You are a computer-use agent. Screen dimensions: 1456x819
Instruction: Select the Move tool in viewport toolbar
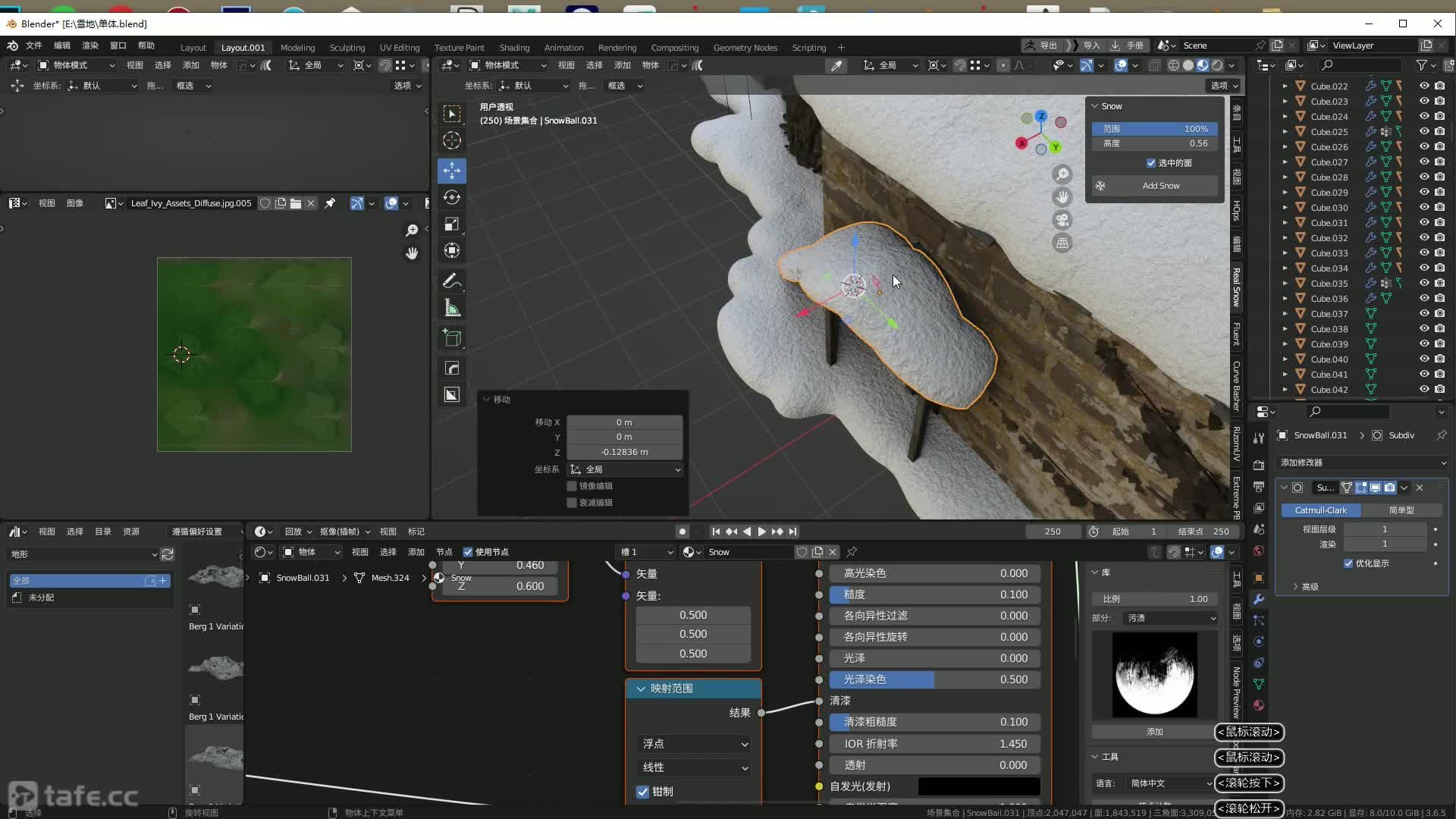point(452,171)
